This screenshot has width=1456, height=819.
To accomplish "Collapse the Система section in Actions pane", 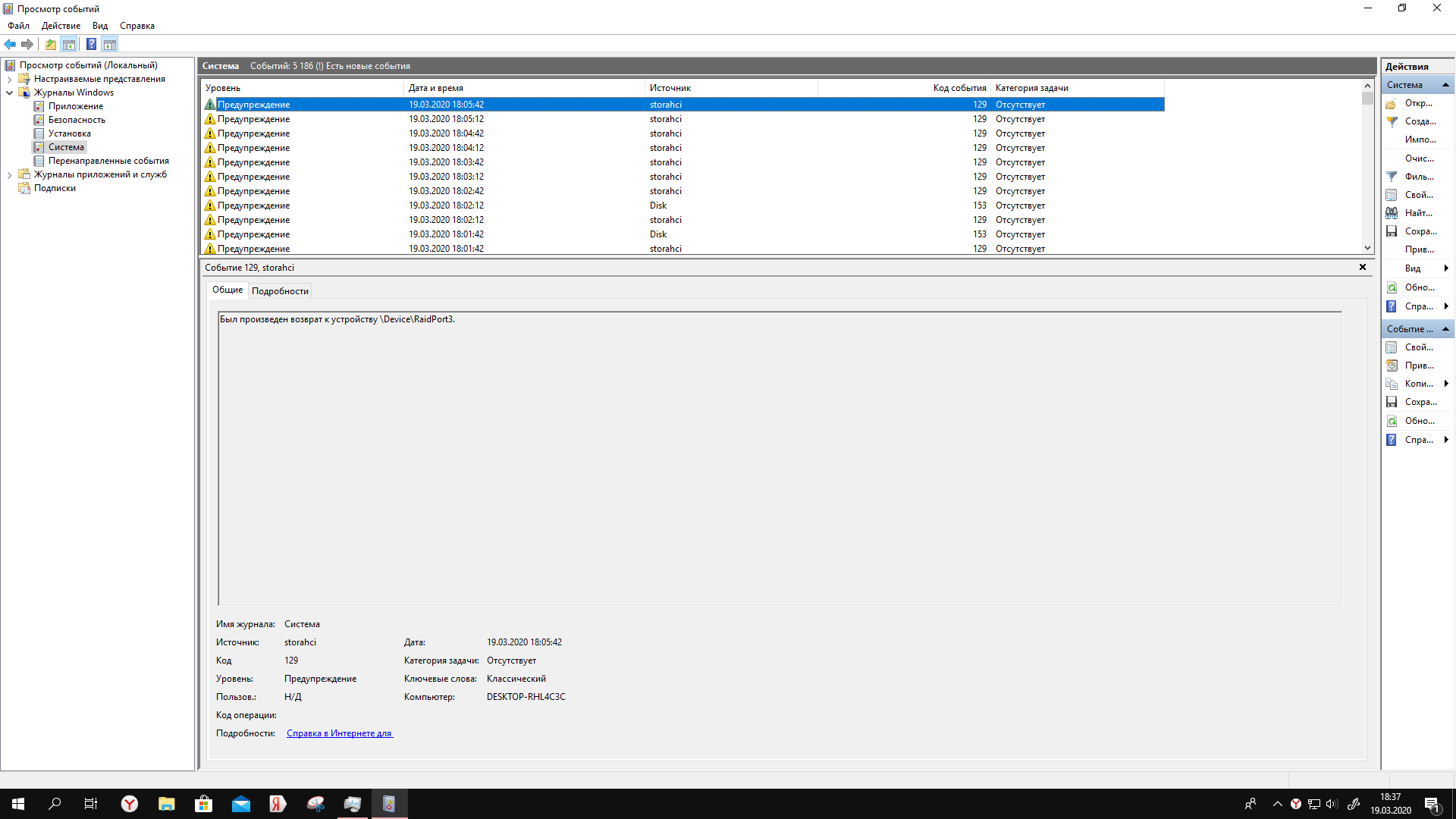I will click(x=1445, y=85).
